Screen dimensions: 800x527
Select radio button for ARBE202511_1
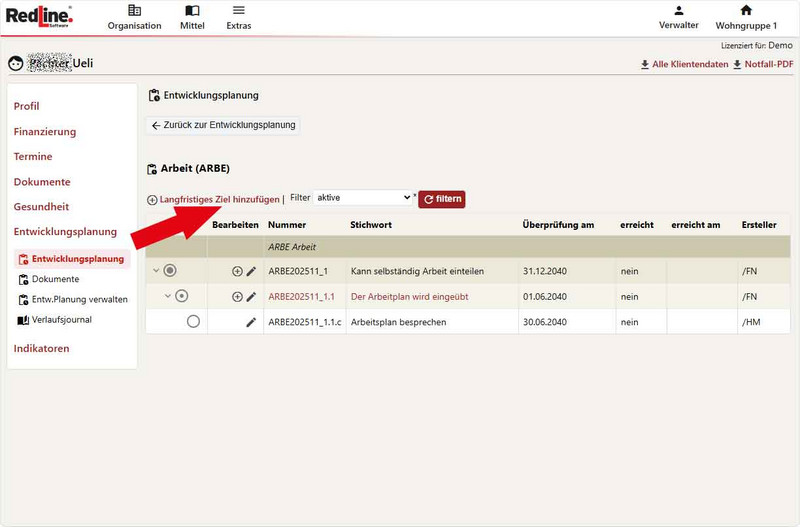170,271
